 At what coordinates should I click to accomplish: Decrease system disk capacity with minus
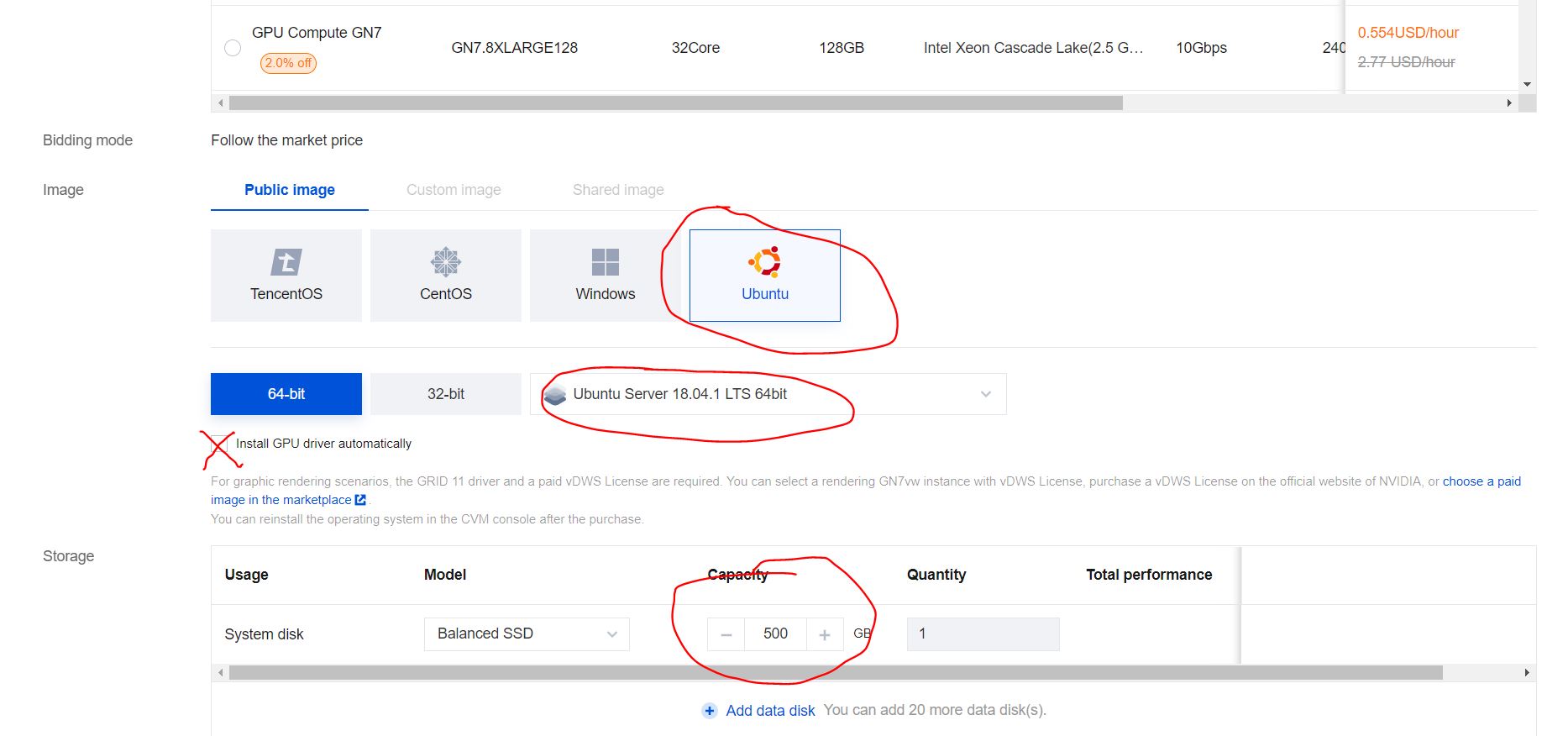(726, 635)
